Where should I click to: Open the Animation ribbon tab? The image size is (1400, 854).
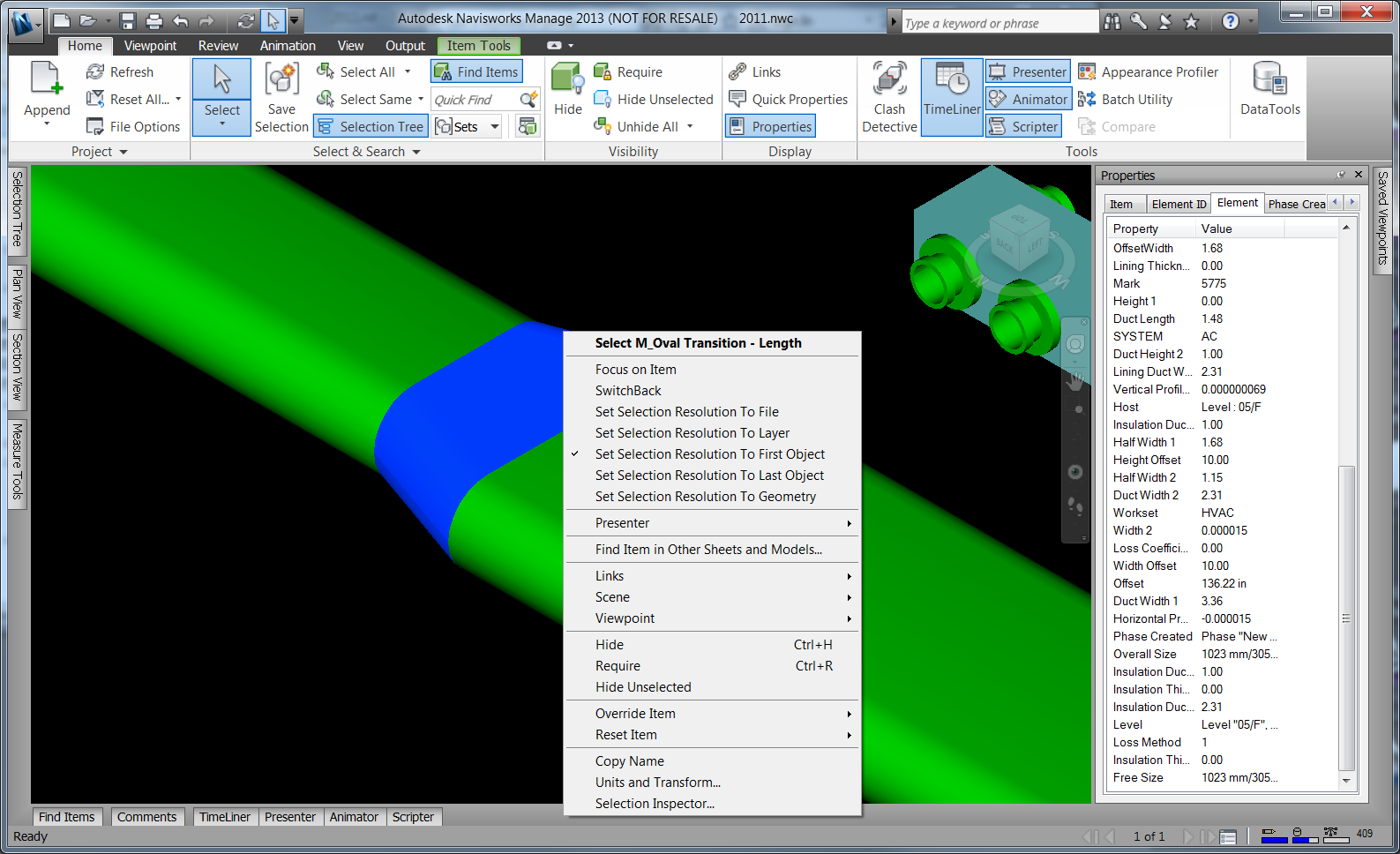click(288, 46)
